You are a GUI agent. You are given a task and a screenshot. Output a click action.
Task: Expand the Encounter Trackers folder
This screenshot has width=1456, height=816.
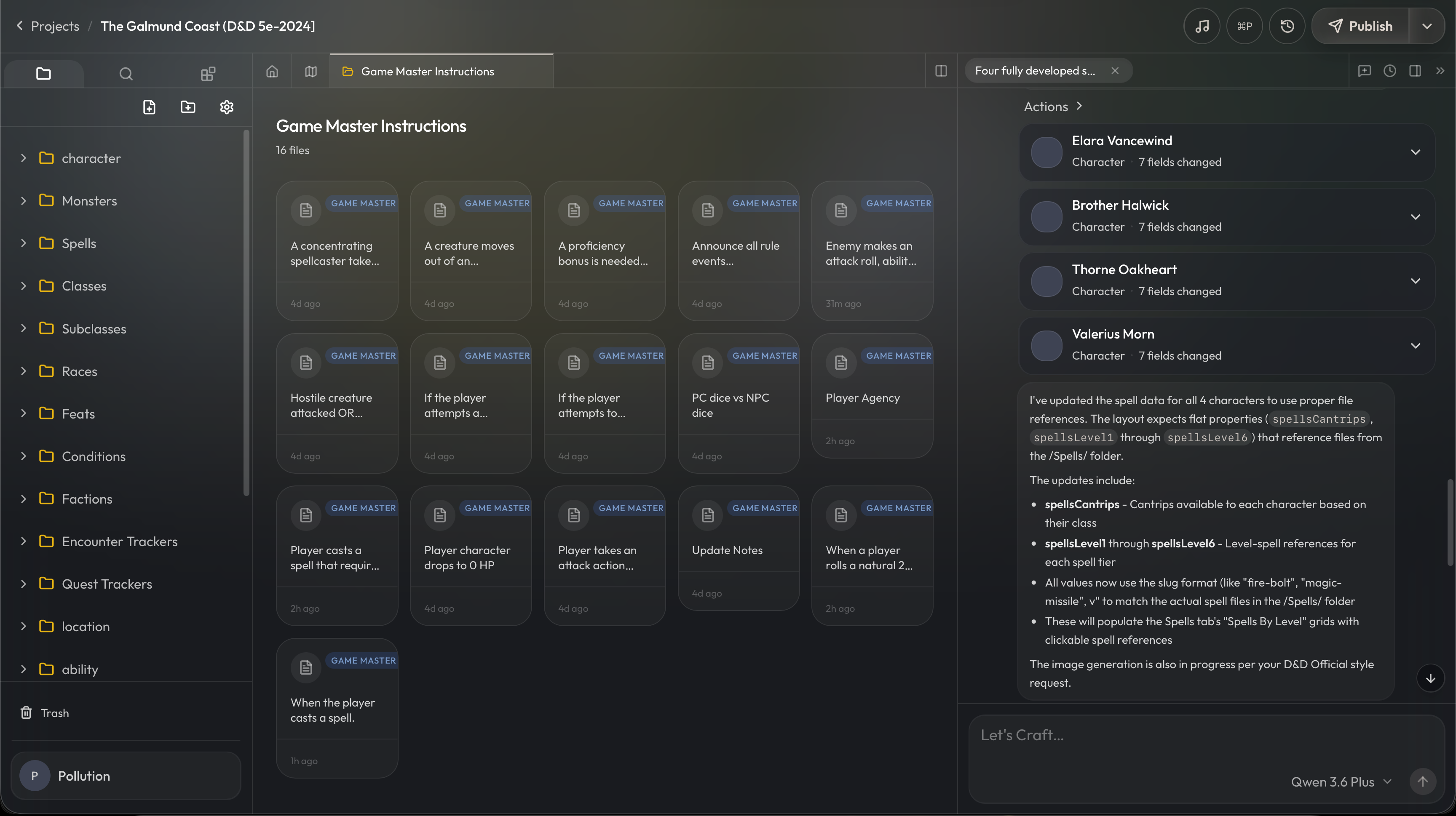tap(23, 541)
